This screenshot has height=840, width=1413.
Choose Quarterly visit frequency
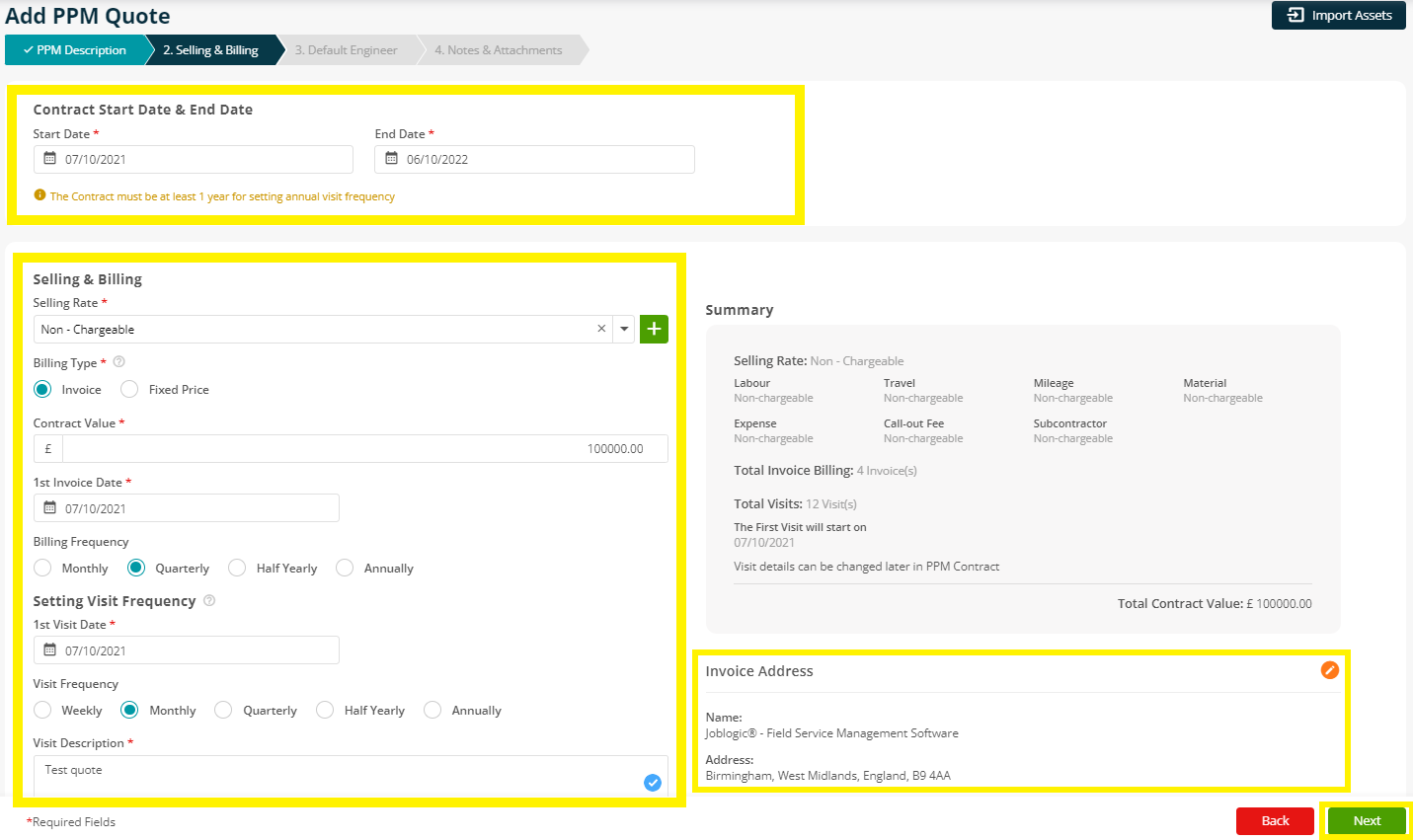point(223,710)
